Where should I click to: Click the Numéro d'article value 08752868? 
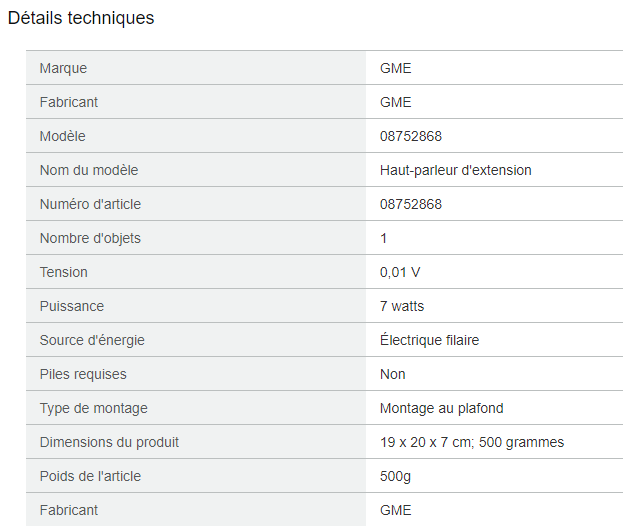[x=411, y=204]
